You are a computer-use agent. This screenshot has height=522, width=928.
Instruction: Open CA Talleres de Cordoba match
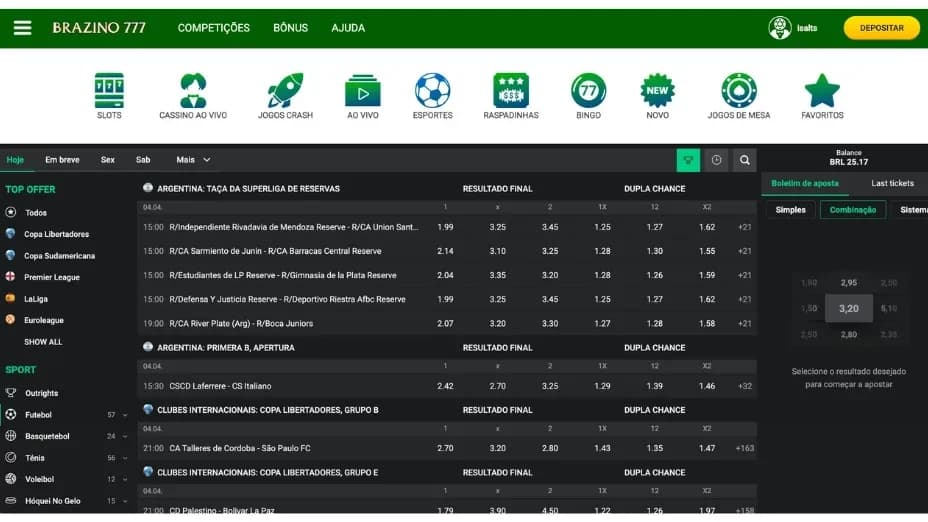[x=240, y=449]
